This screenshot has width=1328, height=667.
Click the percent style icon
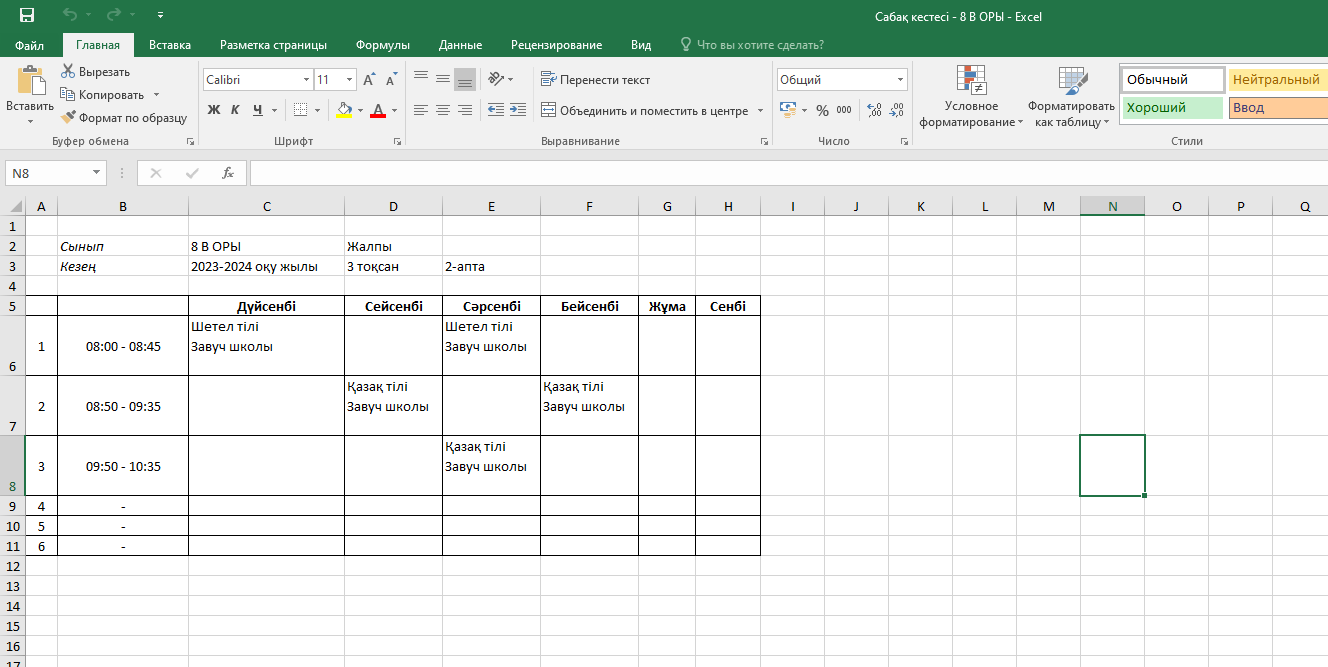click(x=822, y=111)
